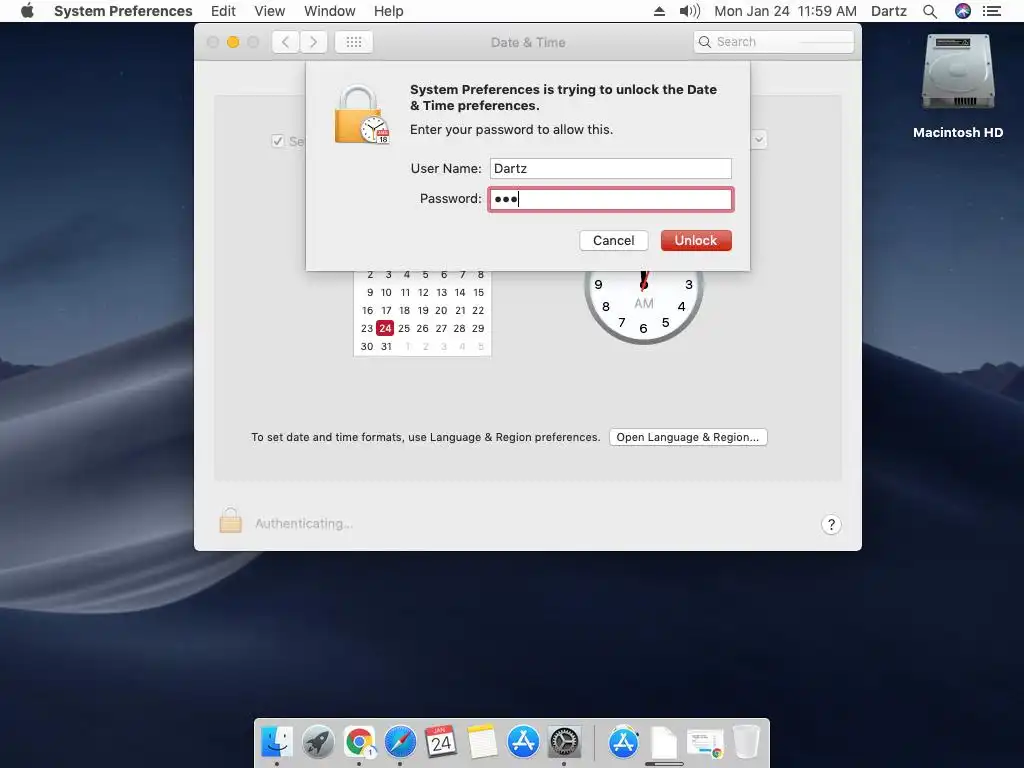The image size is (1024, 768).
Task: Launch Siri from menu bar
Action: coord(963,11)
